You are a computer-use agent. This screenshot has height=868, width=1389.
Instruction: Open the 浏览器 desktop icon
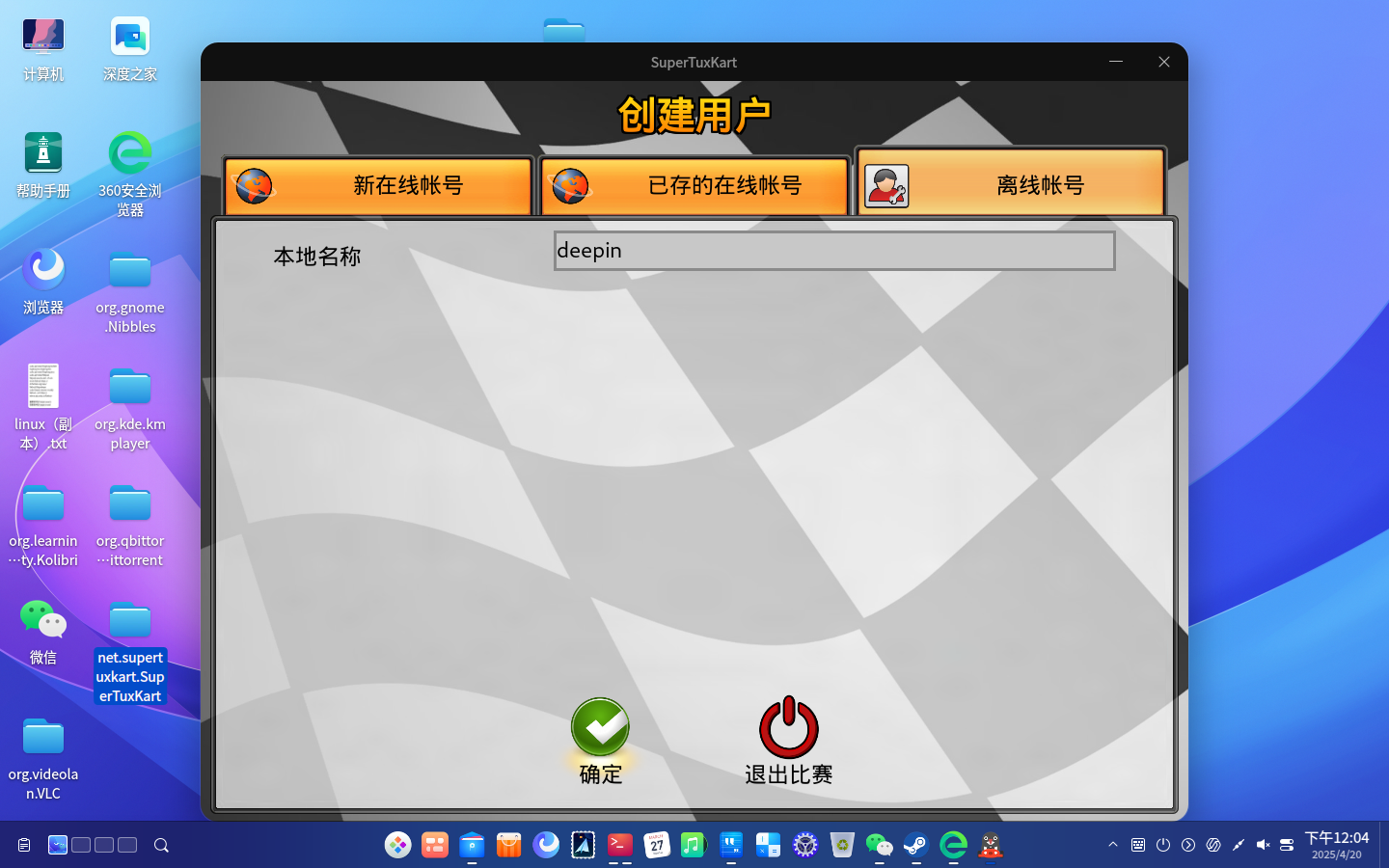(43, 284)
